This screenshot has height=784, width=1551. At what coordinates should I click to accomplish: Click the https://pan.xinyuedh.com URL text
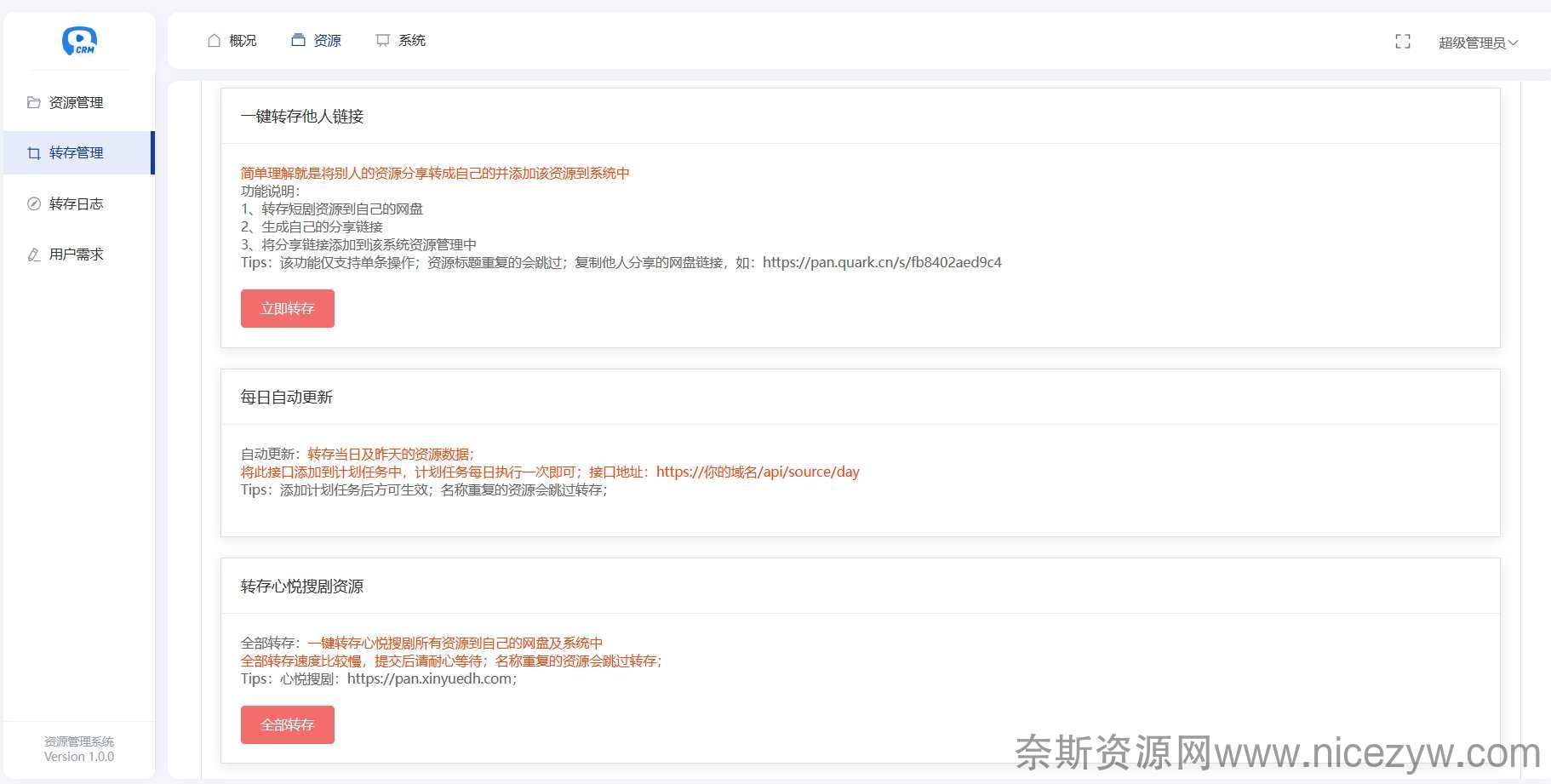pyautogui.click(x=429, y=678)
